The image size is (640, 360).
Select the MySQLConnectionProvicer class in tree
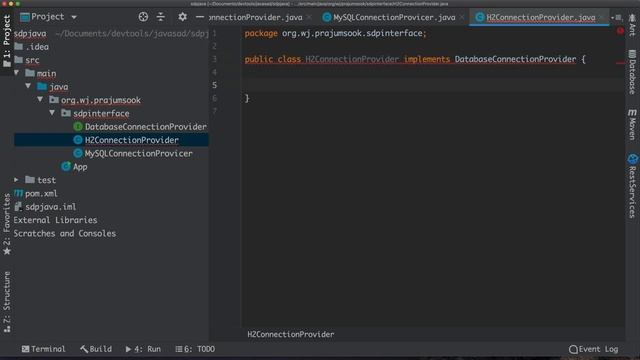click(133, 153)
